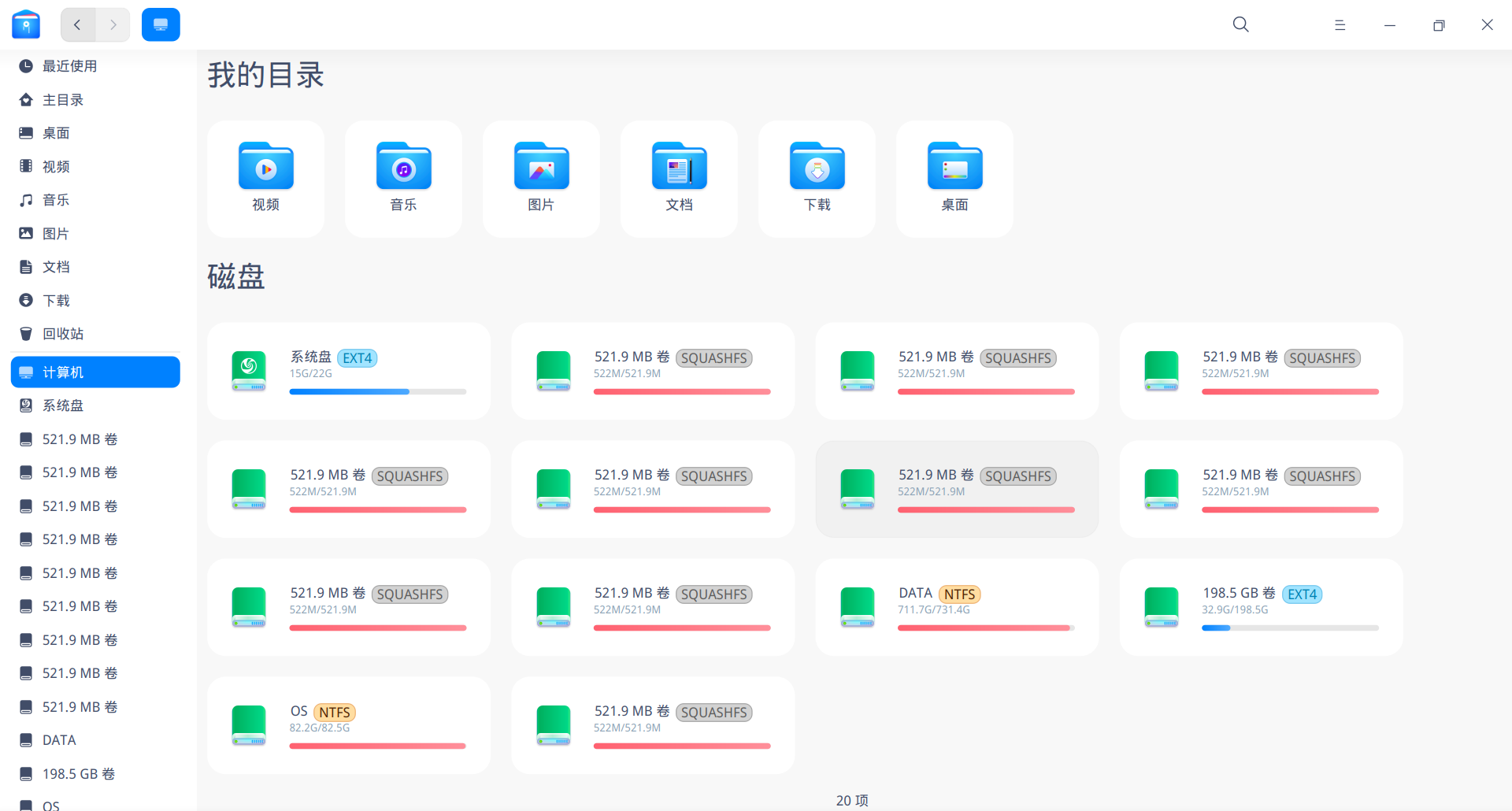1512x811 pixels.
Task: Click the NTFS tag on the OS disk
Action: point(335,713)
